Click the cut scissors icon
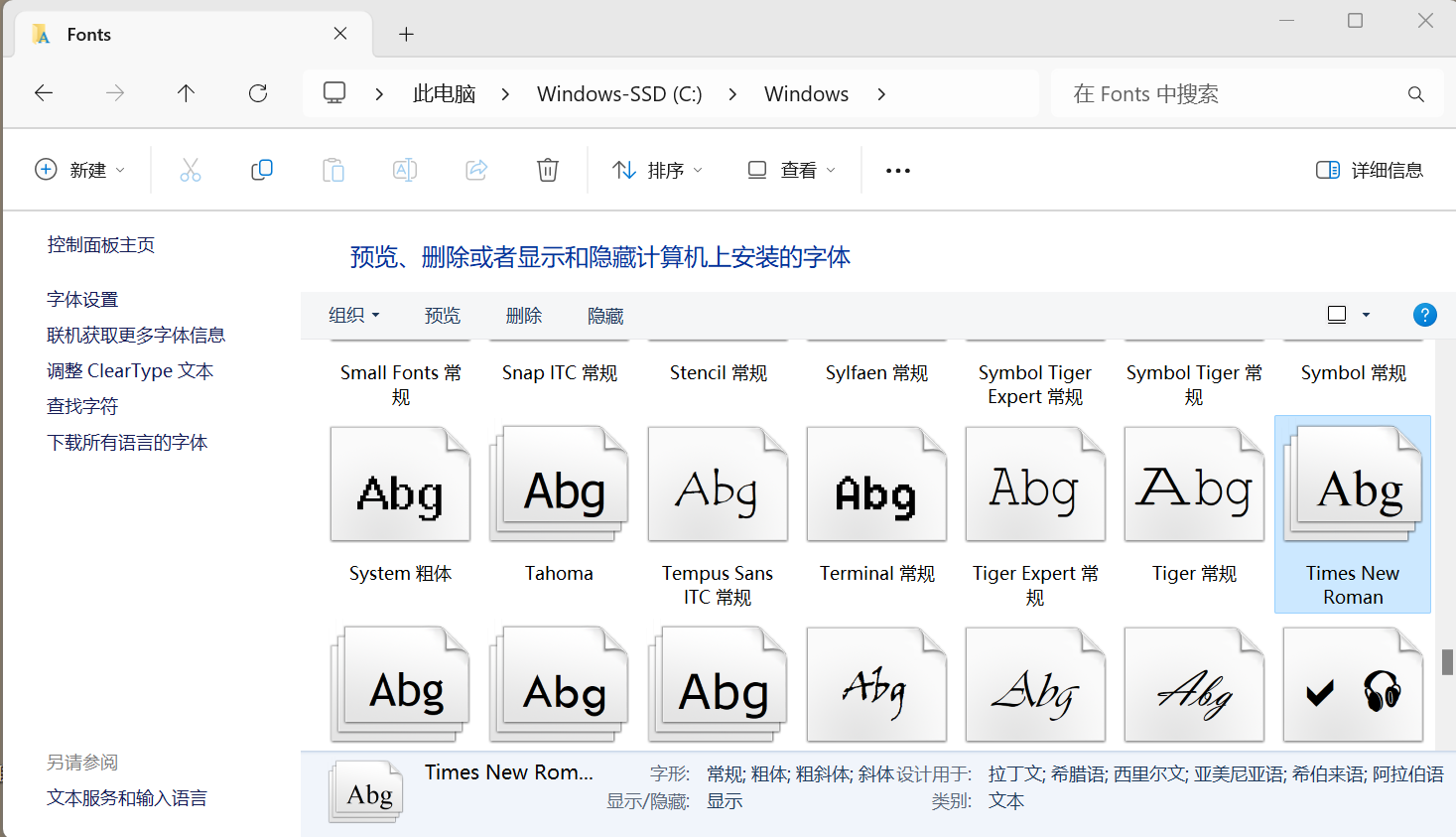Viewport: 1456px width, 837px height. point(191,170)
